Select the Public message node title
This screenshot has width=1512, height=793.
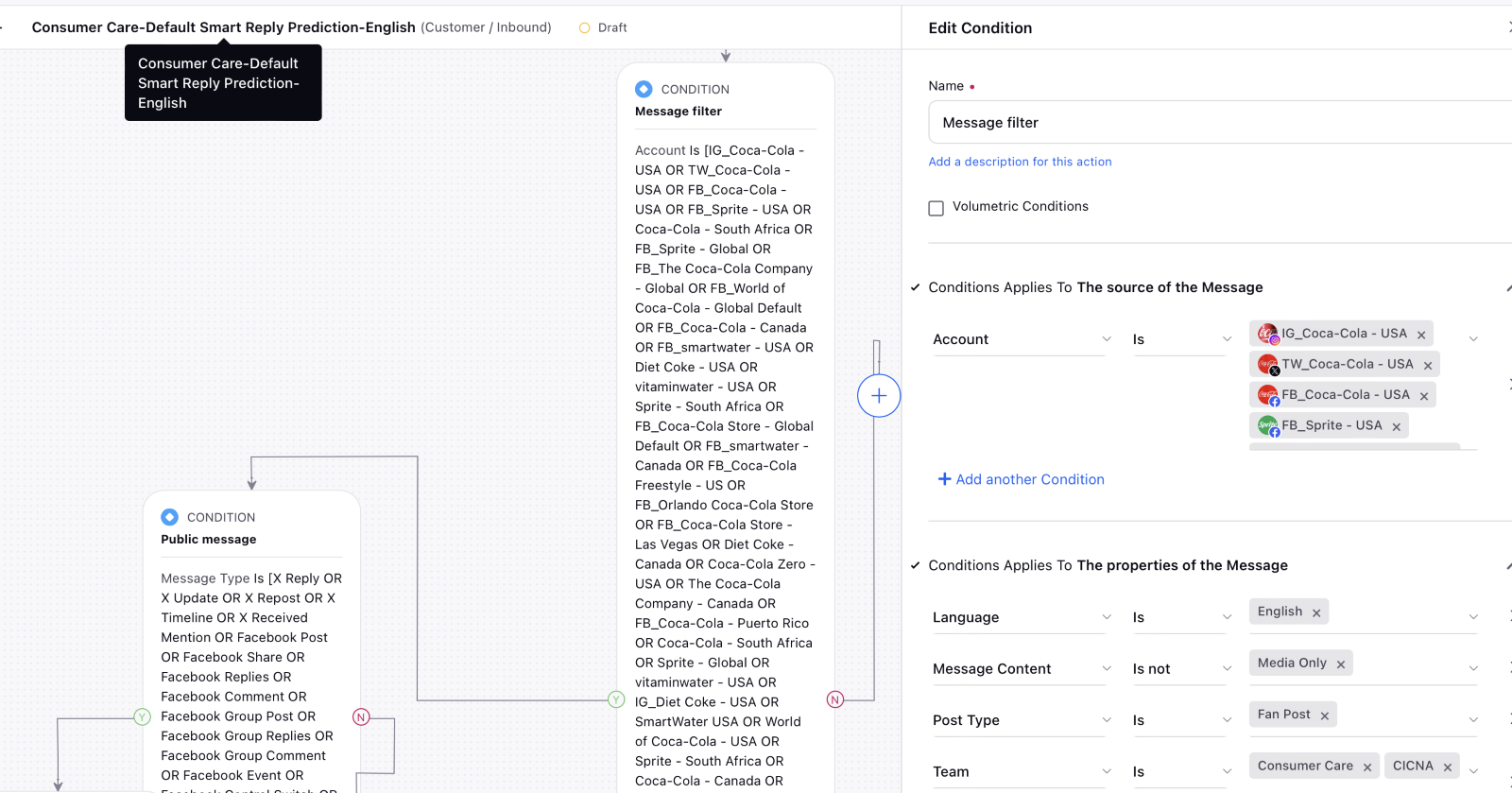[x=209, y=540]
